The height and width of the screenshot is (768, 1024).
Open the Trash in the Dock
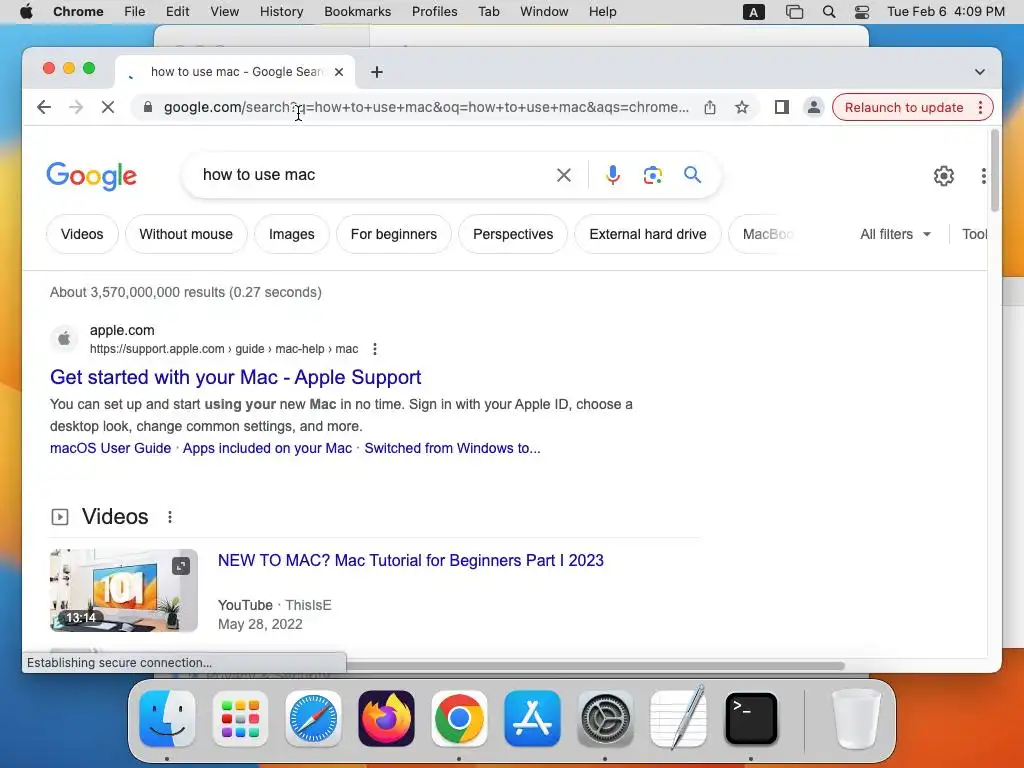click(x=856, y=718)
